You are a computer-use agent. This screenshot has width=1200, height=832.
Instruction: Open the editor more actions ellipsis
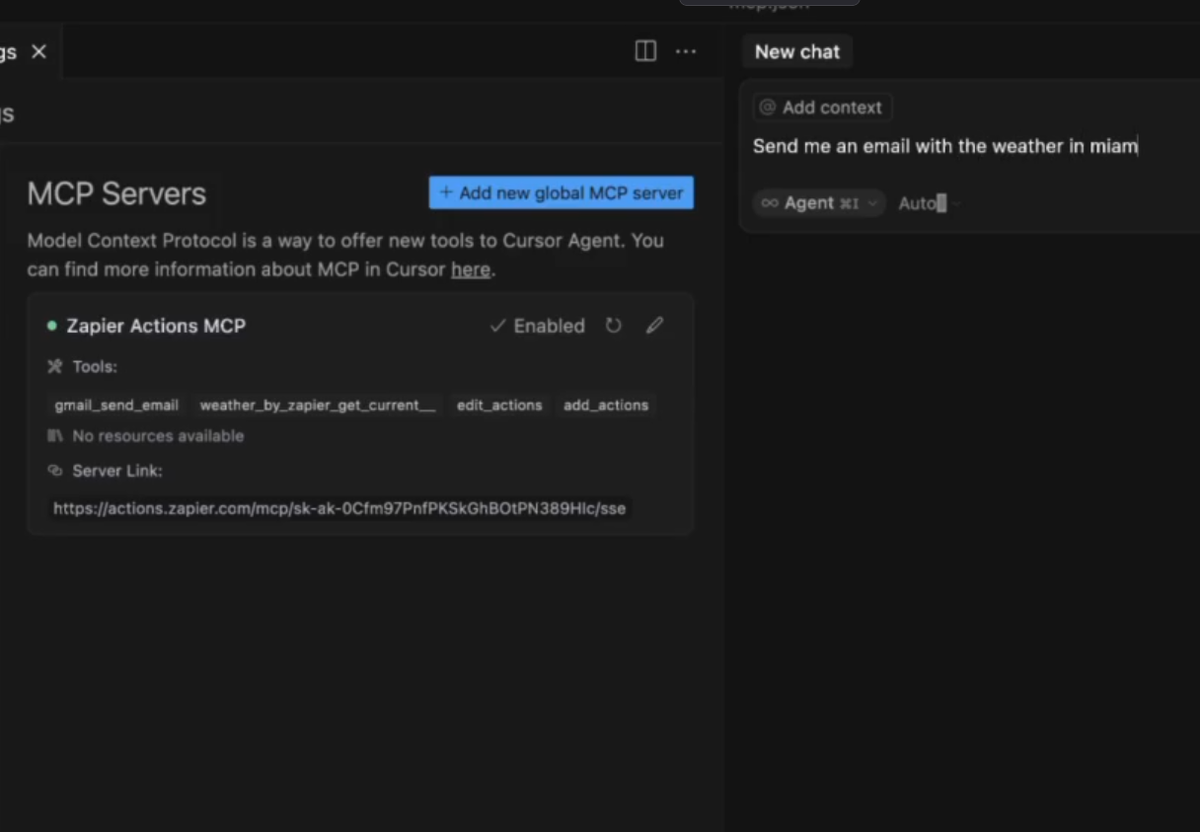(686, 51)
